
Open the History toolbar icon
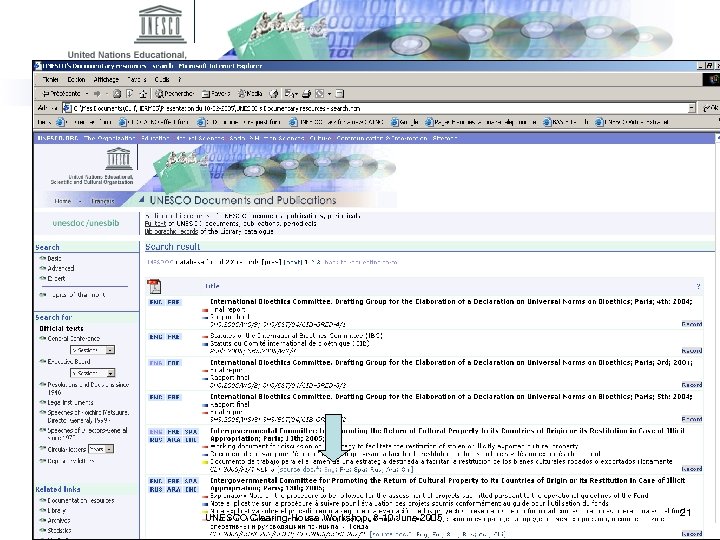pos(274,94)
